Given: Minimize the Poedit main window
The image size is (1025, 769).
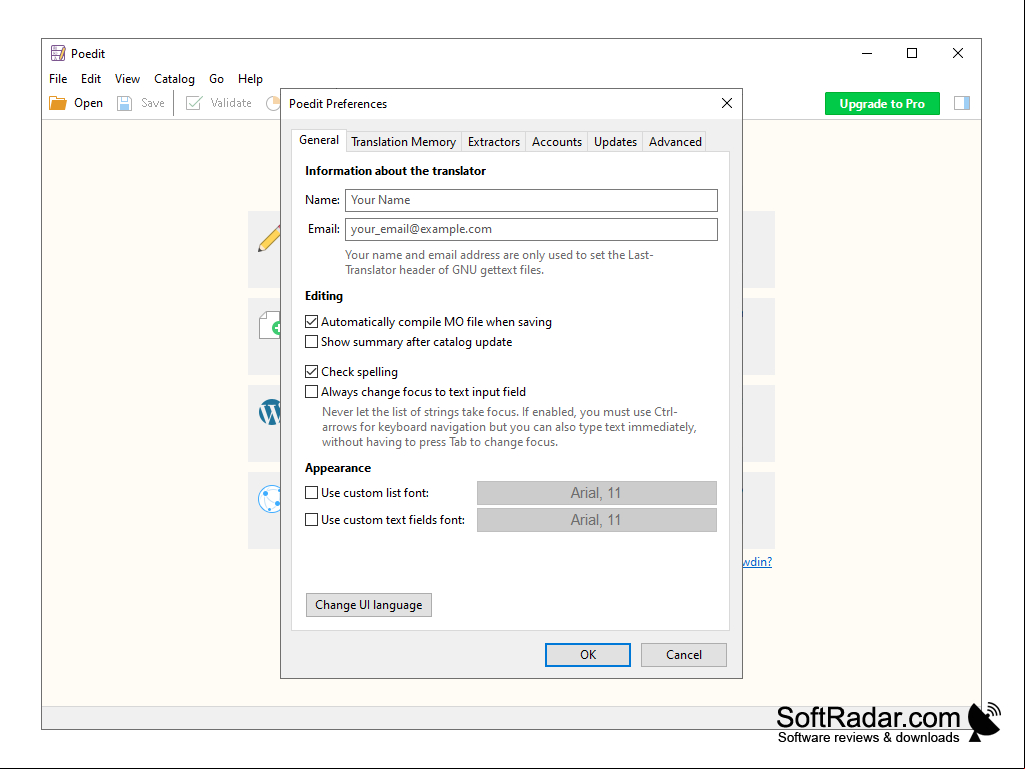Looking at the screenshot, I should 867,53.
